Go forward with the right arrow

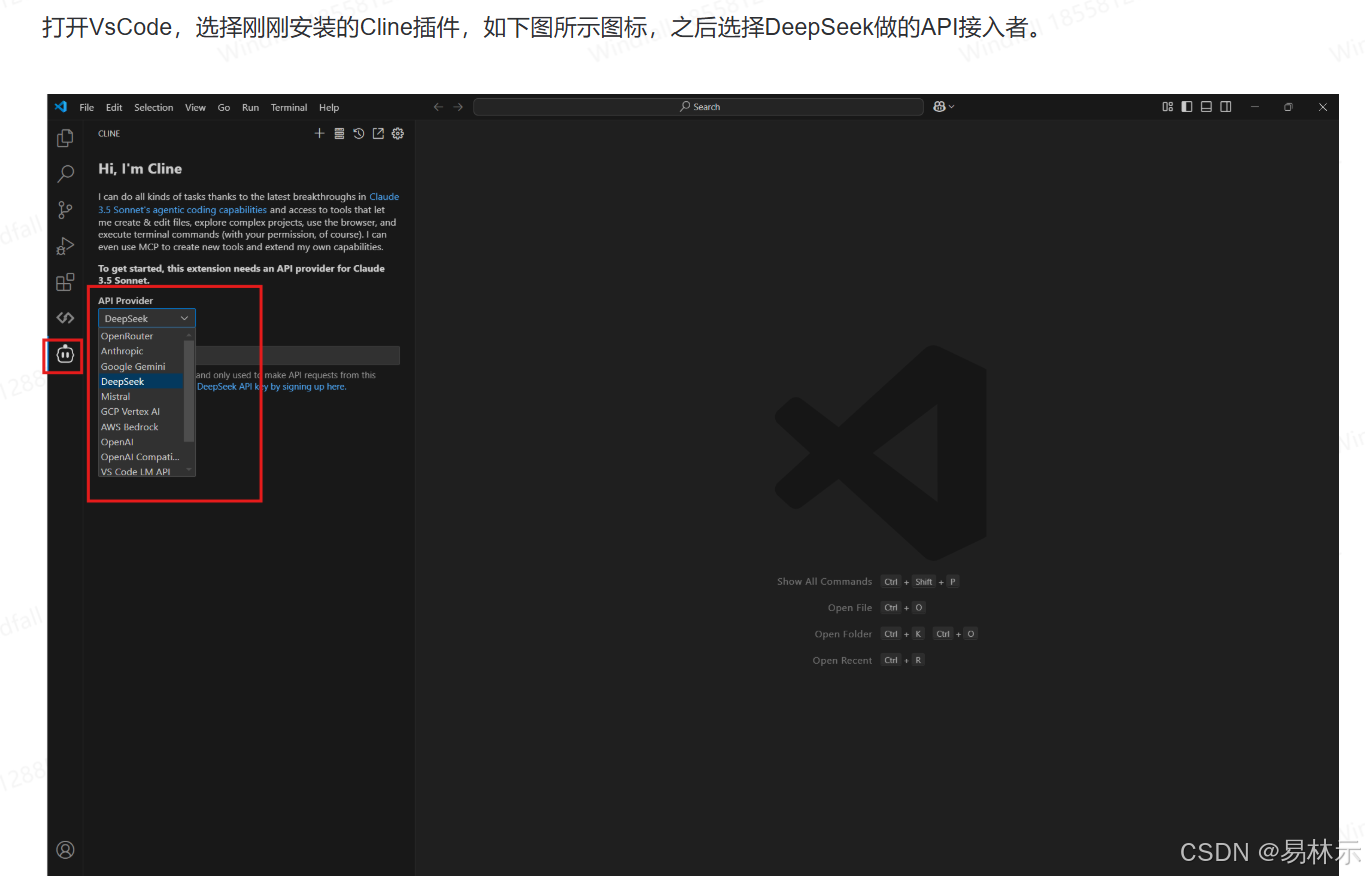pos(458,107)
